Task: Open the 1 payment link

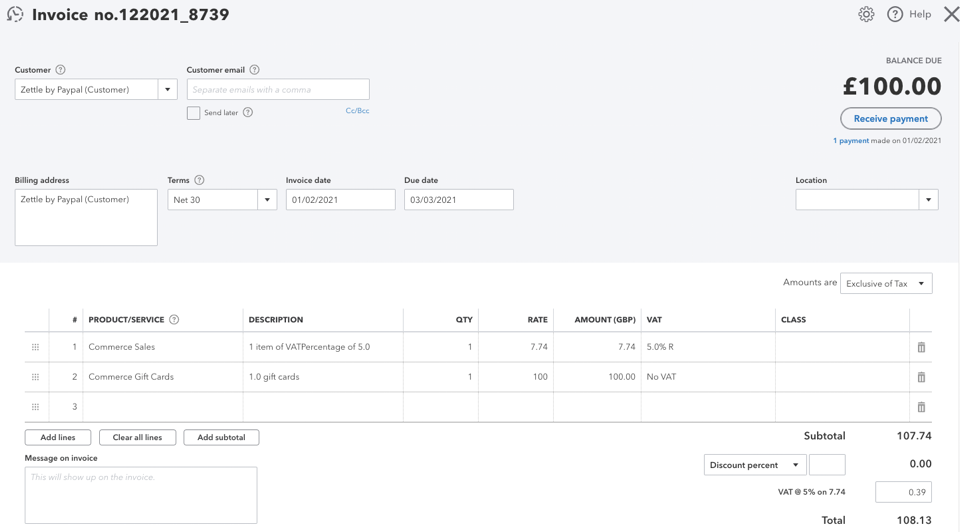Action: [851, 141]
